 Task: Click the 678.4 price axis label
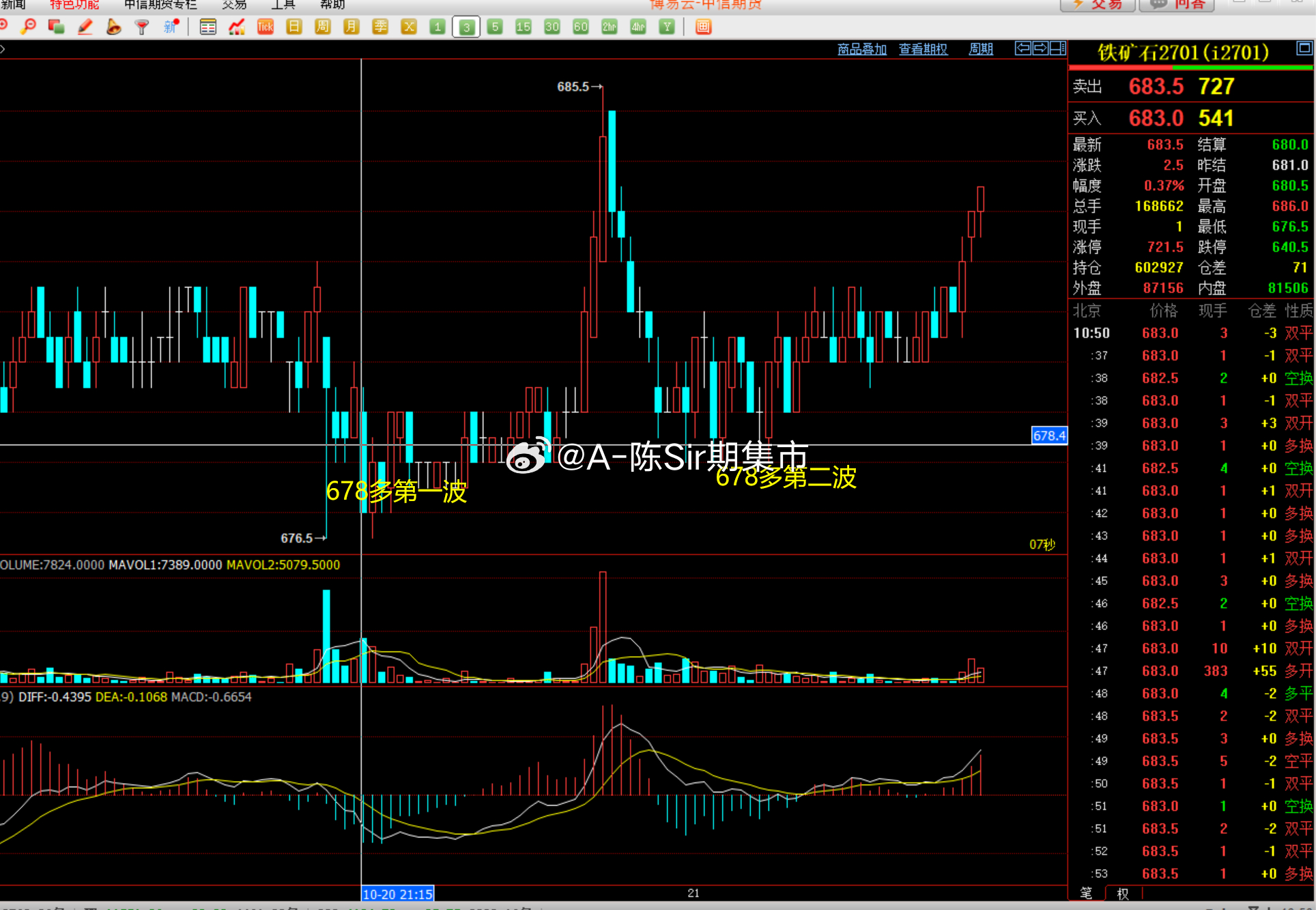point(1049,436)
